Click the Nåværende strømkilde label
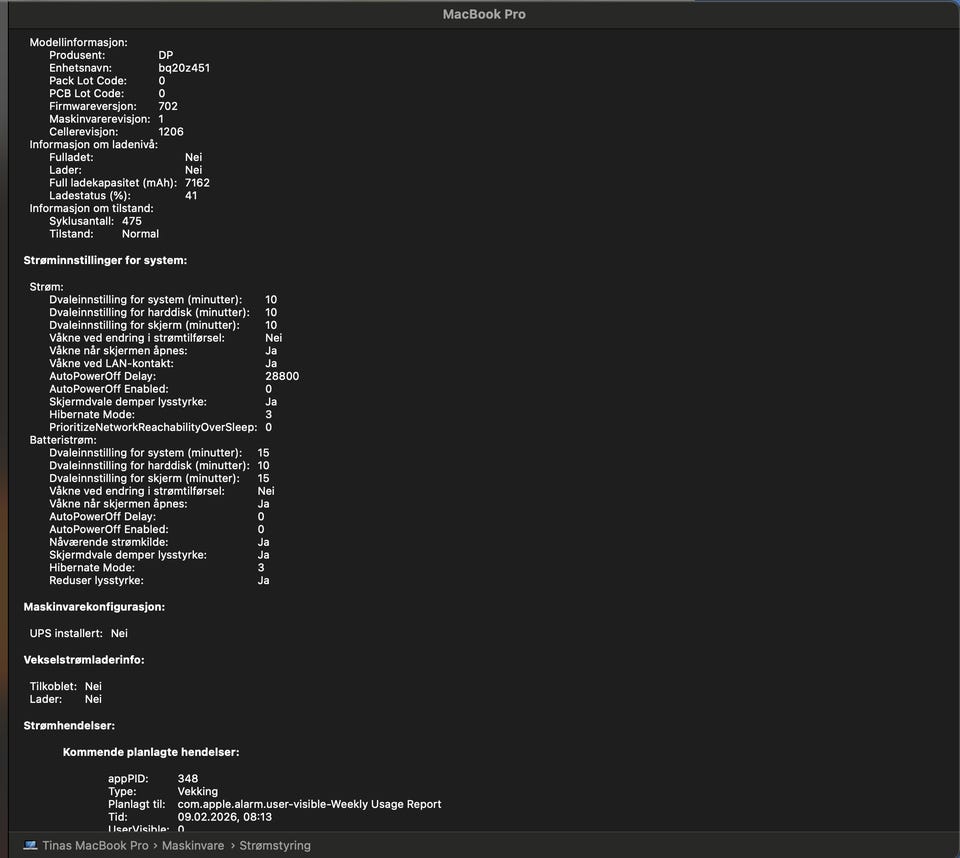Image resolution: width=960 pixels, height=858 pixels. point(108,542)
